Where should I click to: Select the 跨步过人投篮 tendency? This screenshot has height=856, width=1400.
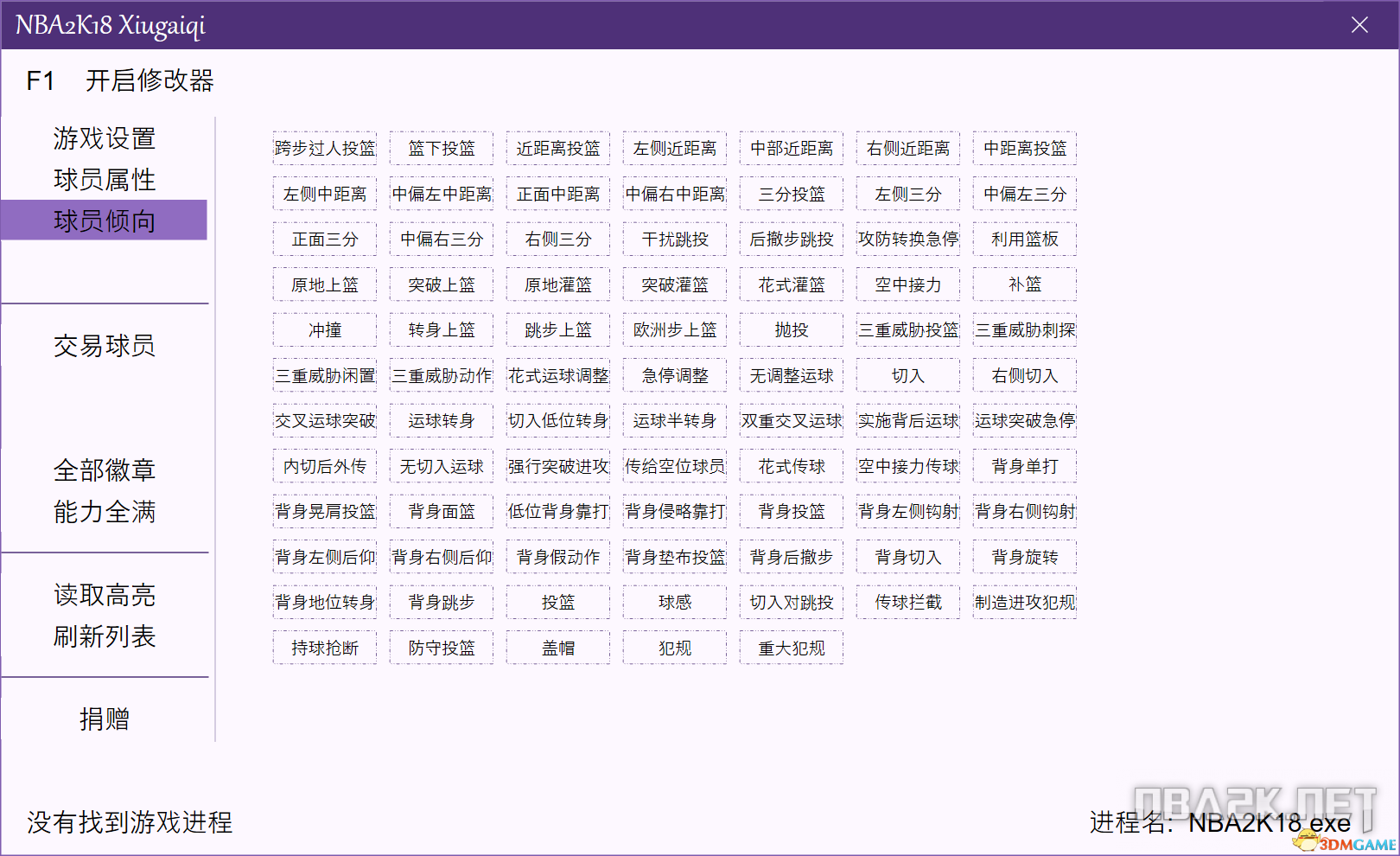click(x=325, y=148)
